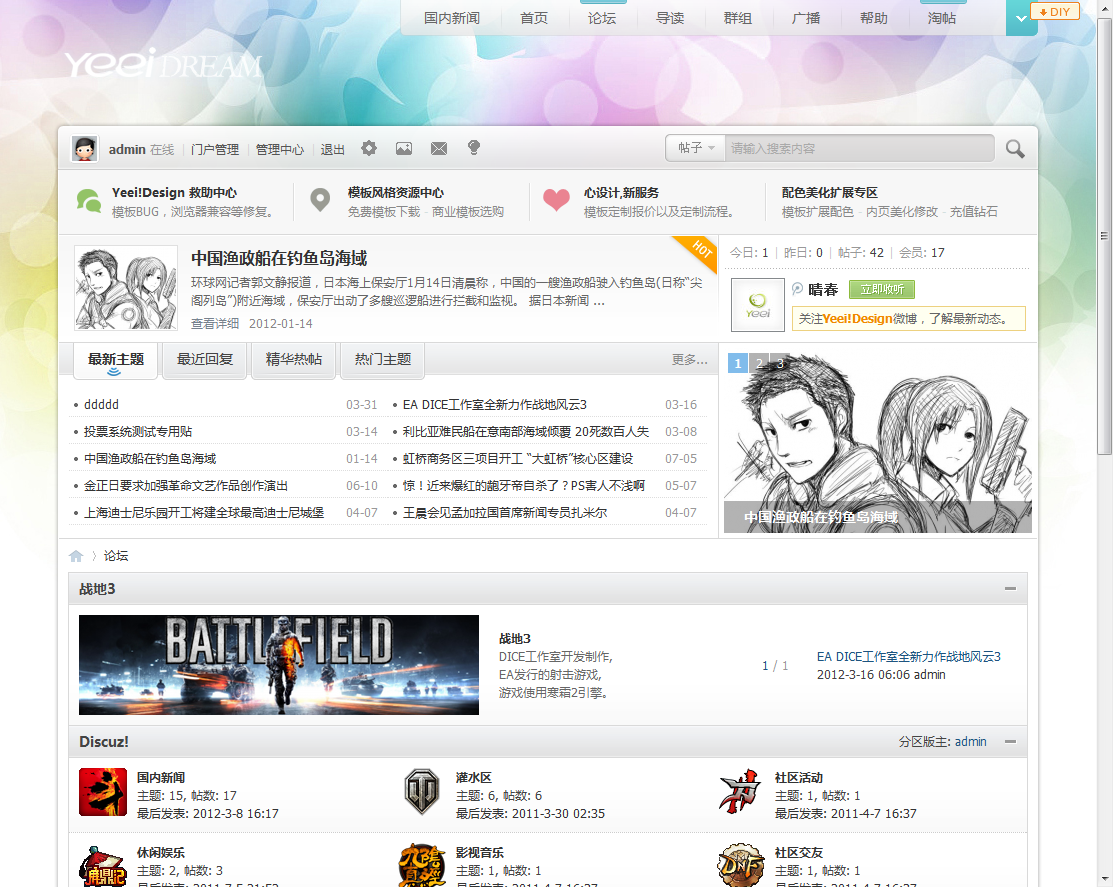Select slideshow page 2 indicator

click(760, 363)
